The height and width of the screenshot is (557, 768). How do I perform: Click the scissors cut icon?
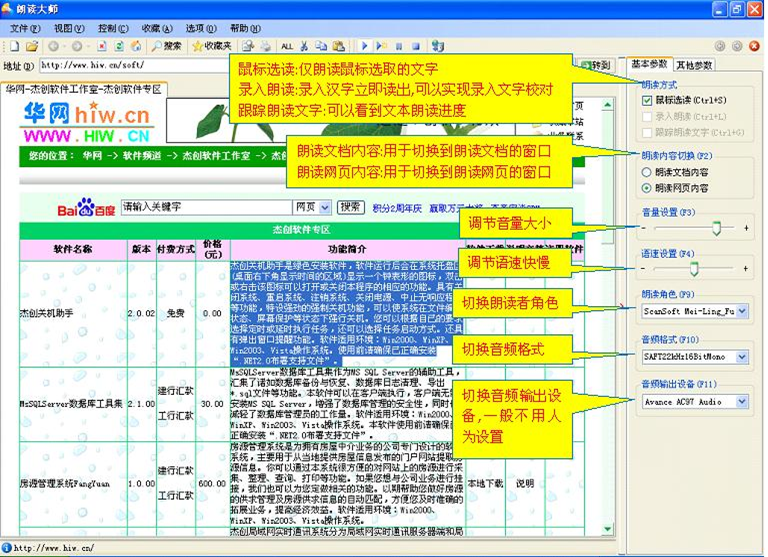(305, 46)
